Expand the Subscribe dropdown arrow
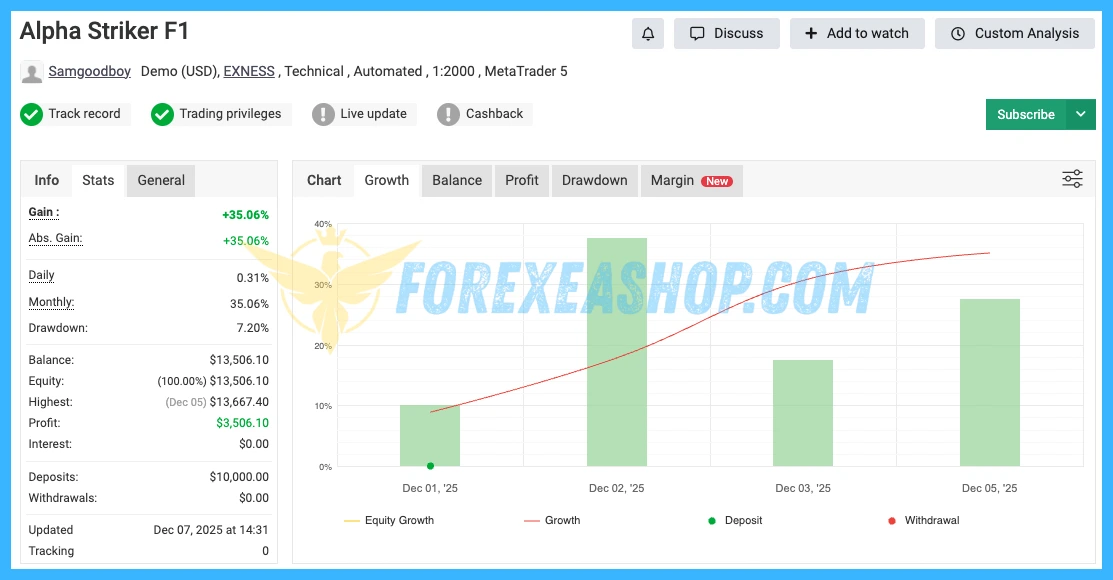Viewport: 1113px width, 580px height. pyautogui.click(x=1080, y=115)
